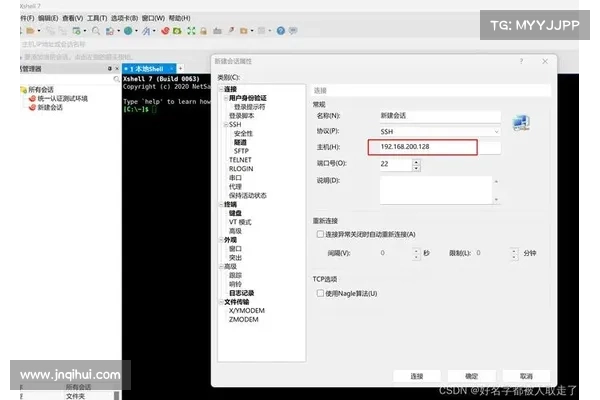Click the 确定 button
Image resolution: width=600 pixels, height=400 pixels.
coord(471,376)
